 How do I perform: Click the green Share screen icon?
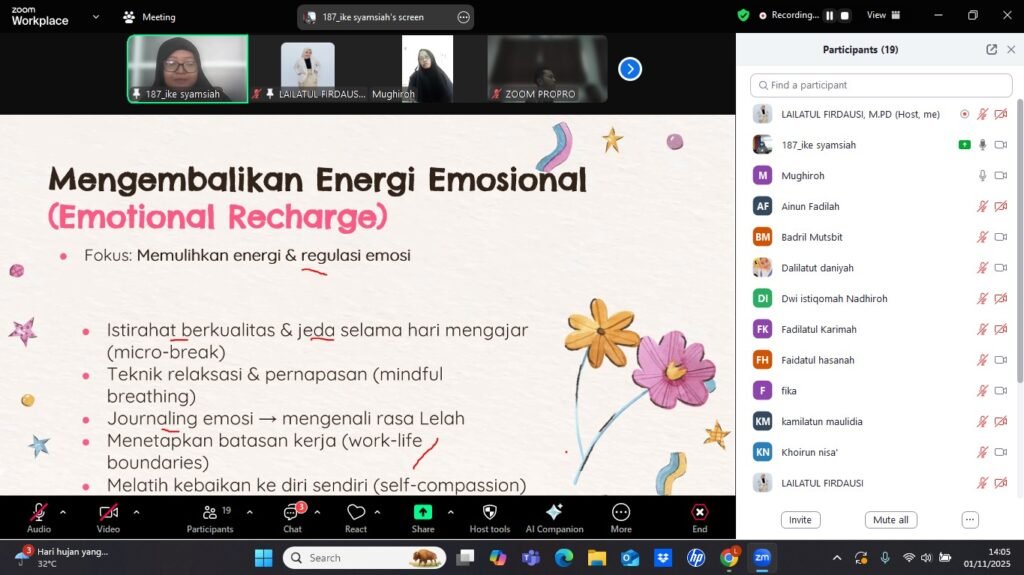pyautogui.click(x=422, y=512)
